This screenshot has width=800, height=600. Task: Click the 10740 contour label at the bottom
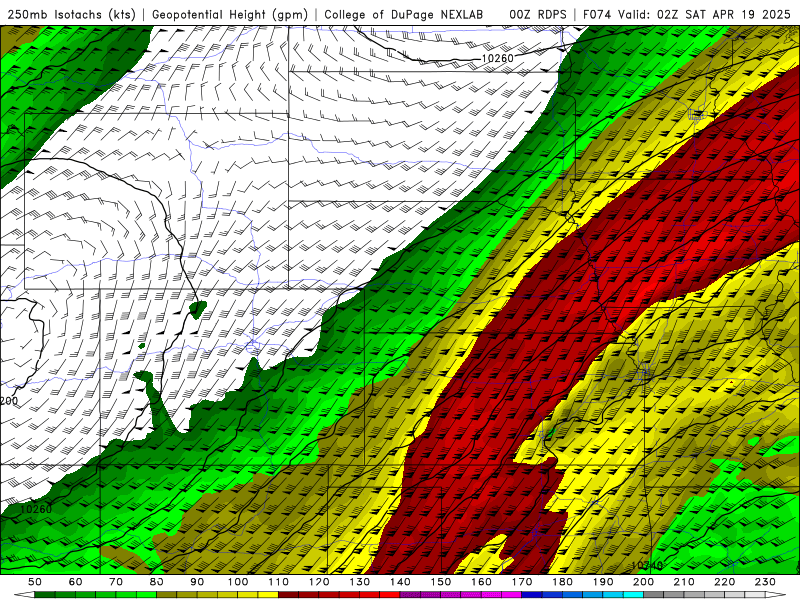[x=647, y=565]
